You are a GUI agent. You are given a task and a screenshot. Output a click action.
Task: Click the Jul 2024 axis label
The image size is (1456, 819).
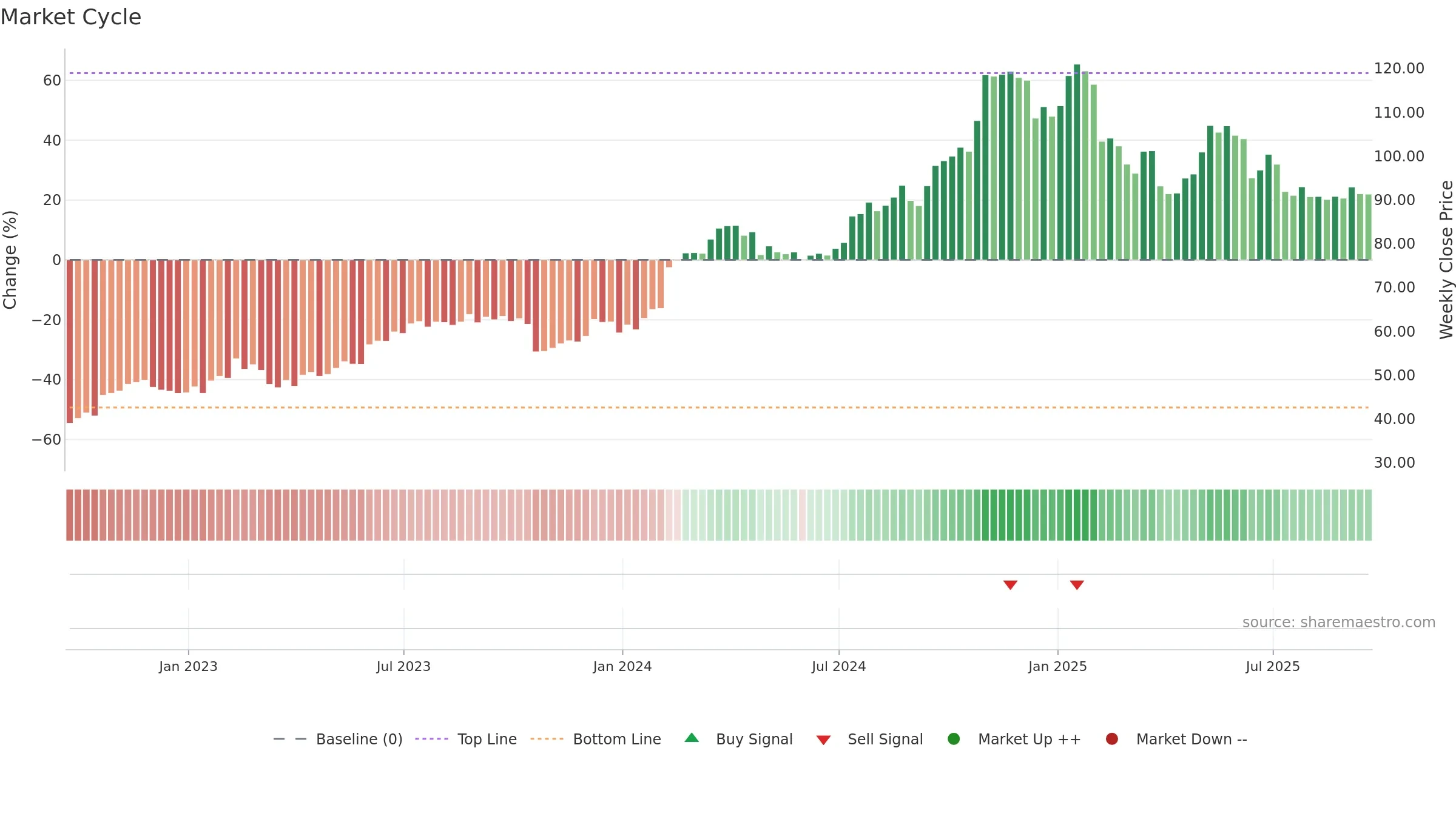pos(839,666)
